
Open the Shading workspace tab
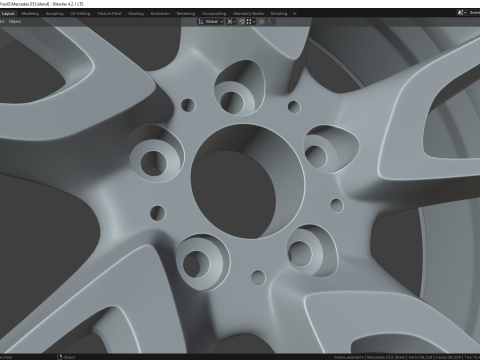point(136,14)
